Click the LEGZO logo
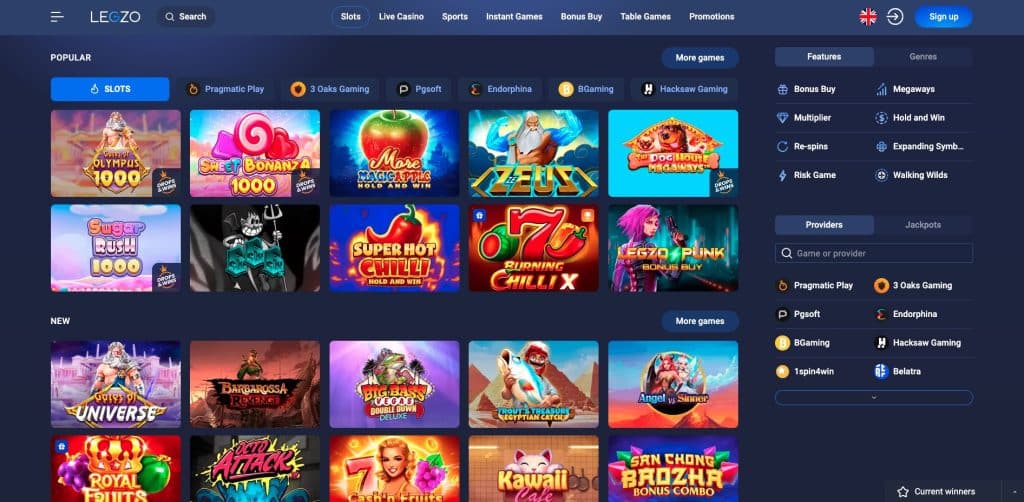Screen dimensions: 1024x502 click(x=115, y=17)
